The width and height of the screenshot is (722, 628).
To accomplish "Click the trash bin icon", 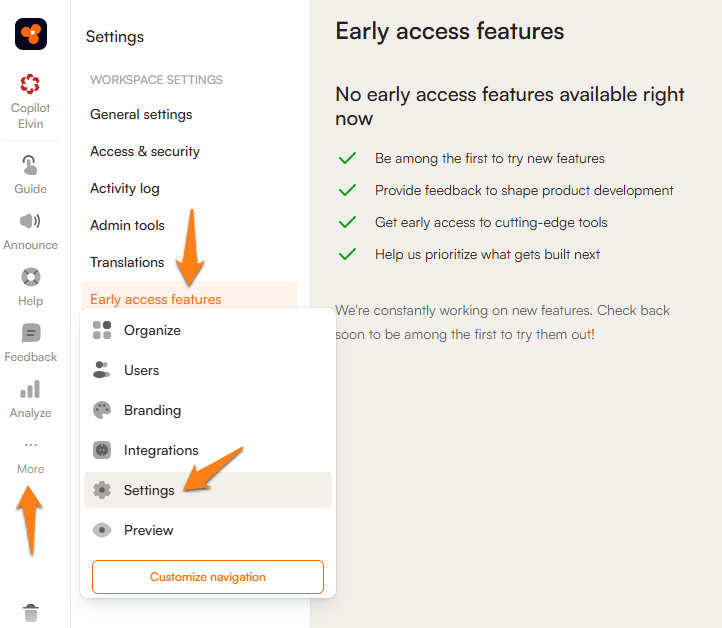I will point(31,612).
